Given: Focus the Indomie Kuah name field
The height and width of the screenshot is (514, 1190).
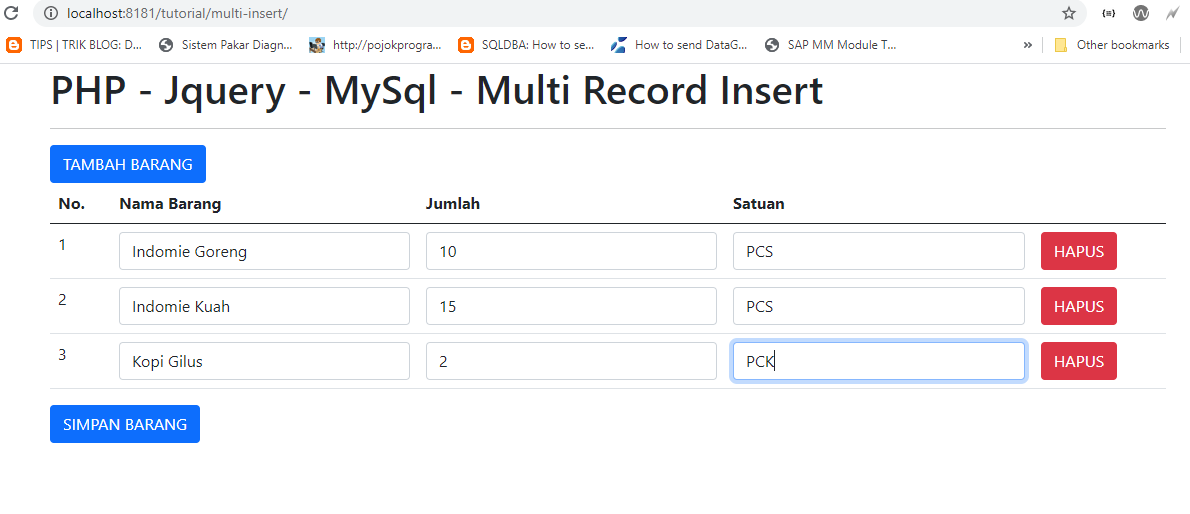Looking at the screenshot, I should tap(264, 306).
